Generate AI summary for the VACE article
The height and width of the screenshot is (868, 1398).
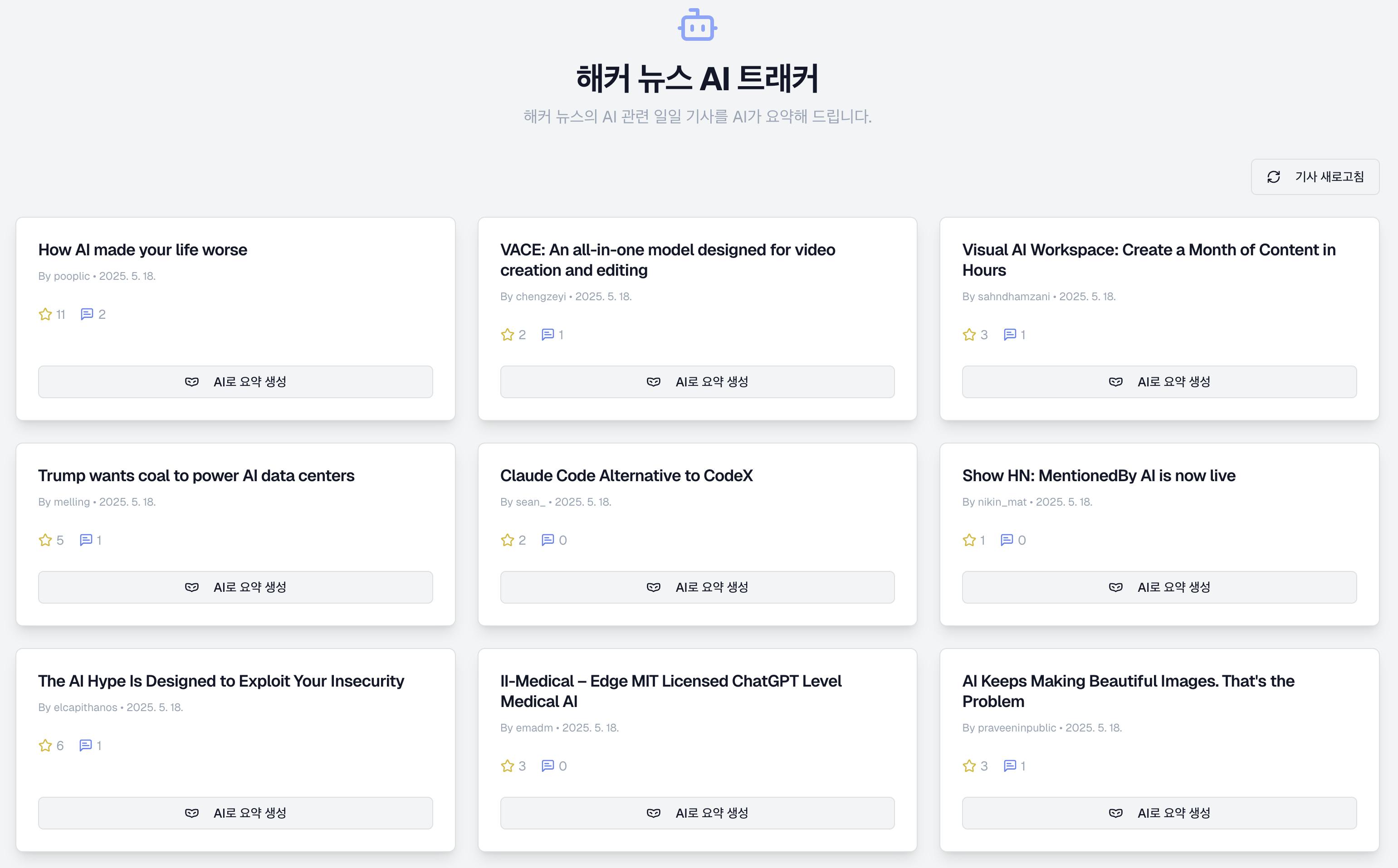point(697,382)
